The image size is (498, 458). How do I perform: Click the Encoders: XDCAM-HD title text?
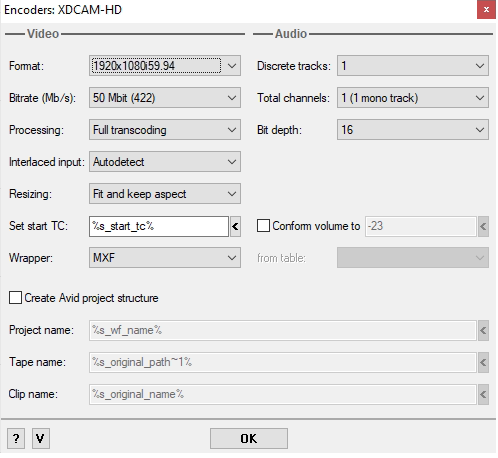click(63, 10)
